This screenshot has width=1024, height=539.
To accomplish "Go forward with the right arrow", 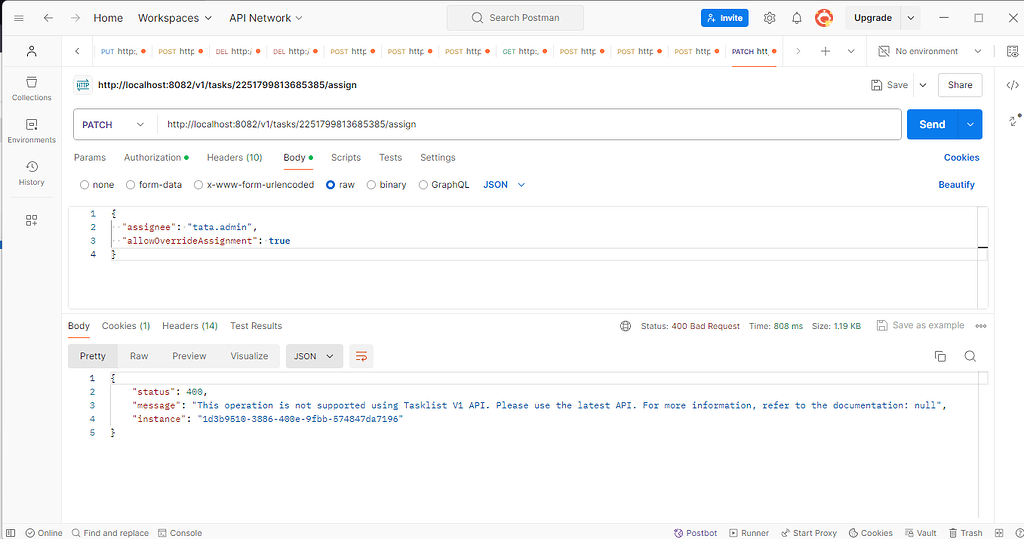I will (x=75, y=18).
